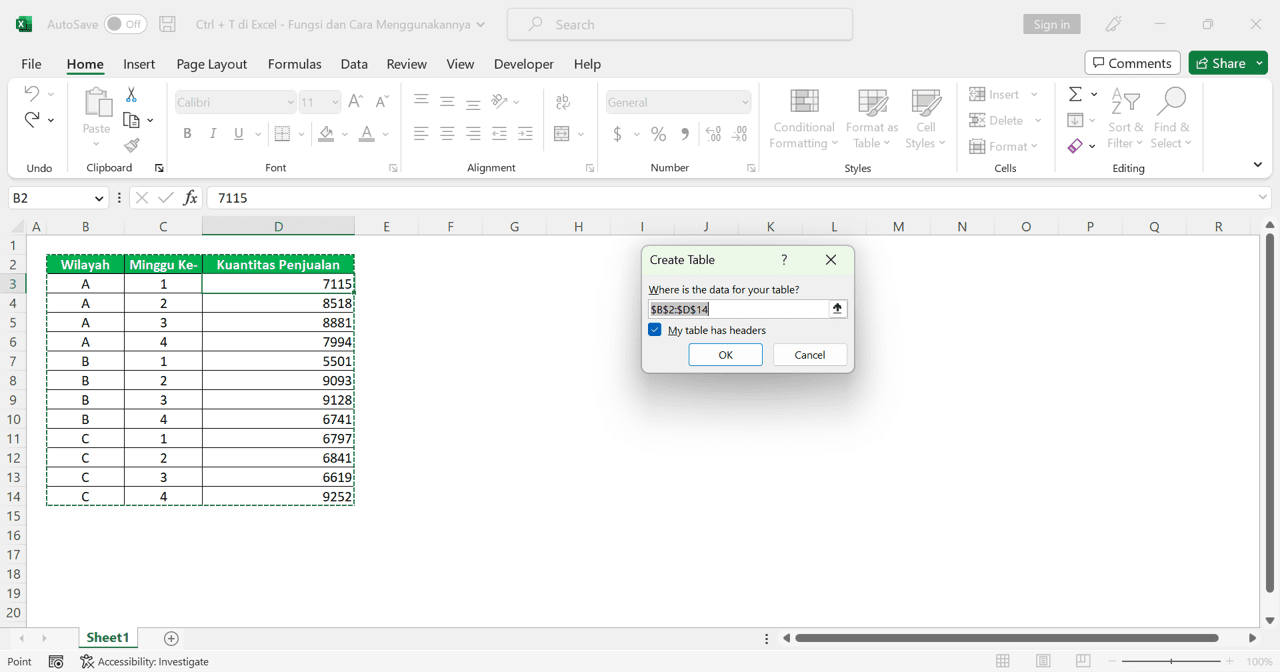Cancel the Create Table dialog

pos(809,354)
